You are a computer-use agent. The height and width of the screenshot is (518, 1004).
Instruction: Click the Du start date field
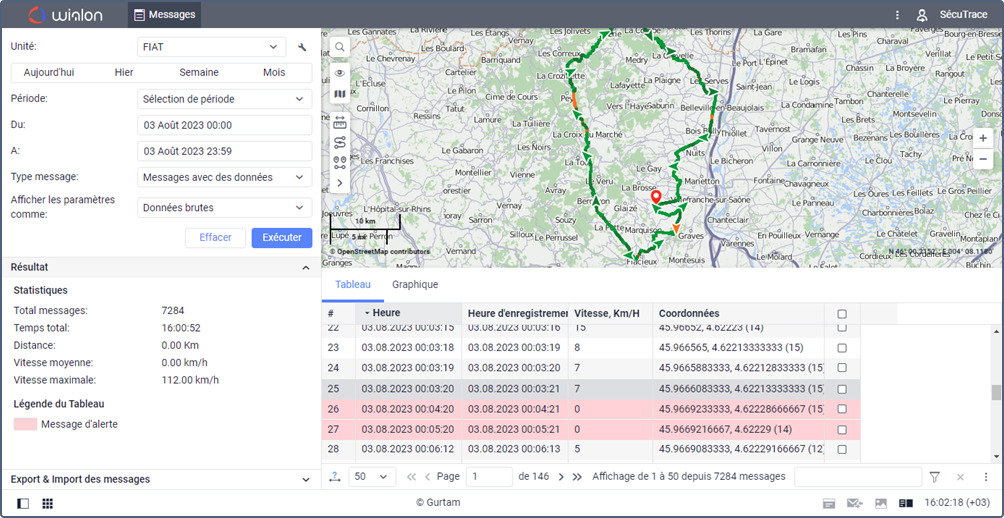point(224,125)
